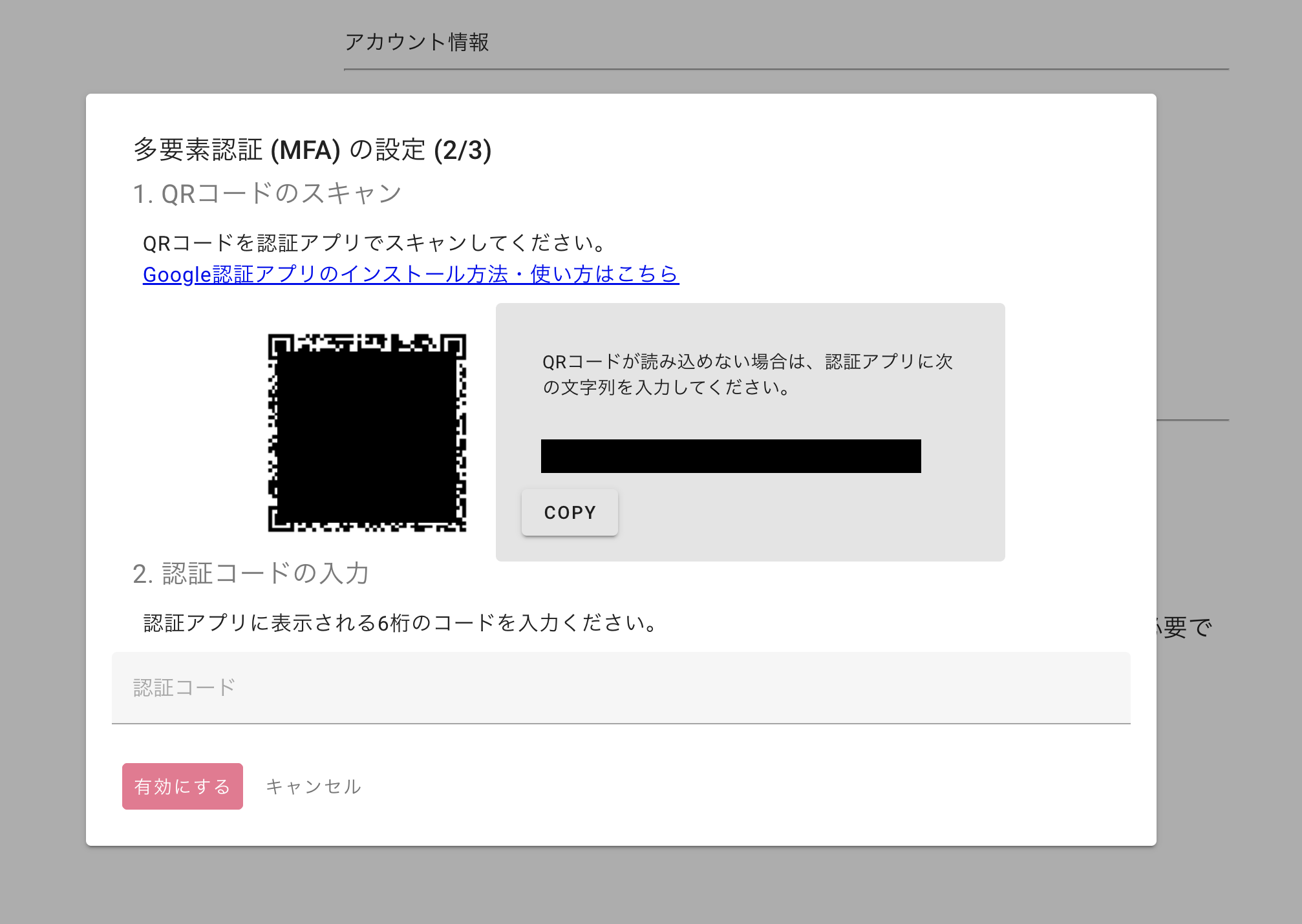Click the partially hidden 要で text
The height and width of the screenshot is (924, 1302).
[x=1184, y=627]
